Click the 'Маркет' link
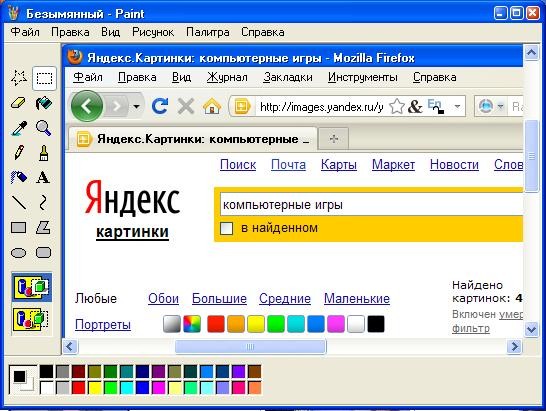Viewport: 546px width, 411px height. point(393,164)
